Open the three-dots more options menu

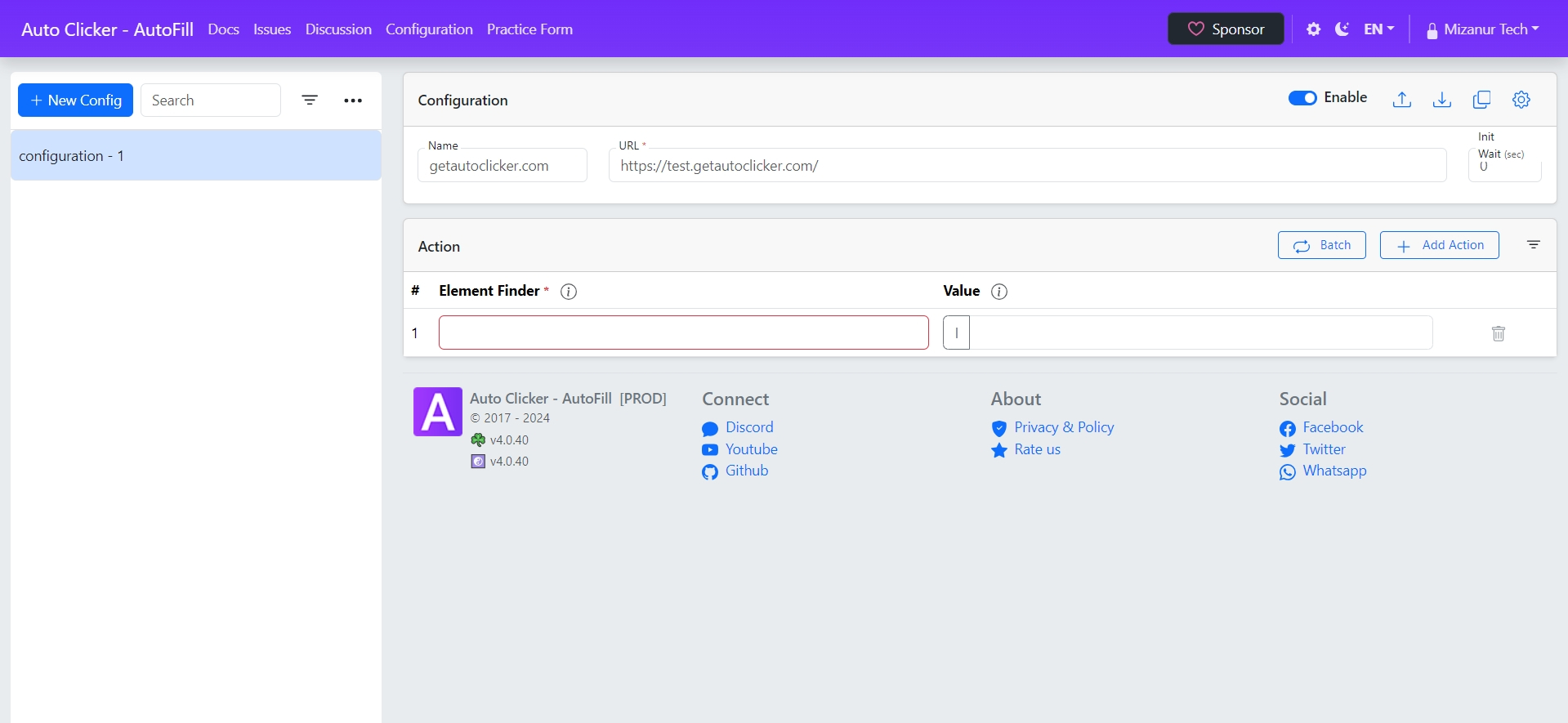click(353, 100)
